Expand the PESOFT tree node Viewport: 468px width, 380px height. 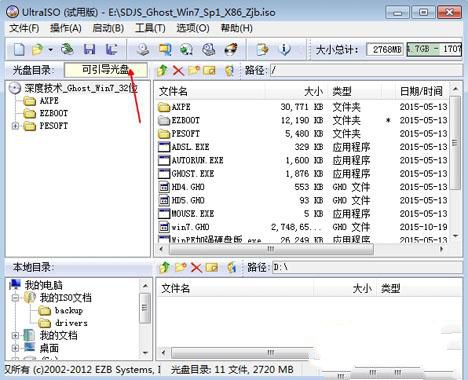coord(15,126)
